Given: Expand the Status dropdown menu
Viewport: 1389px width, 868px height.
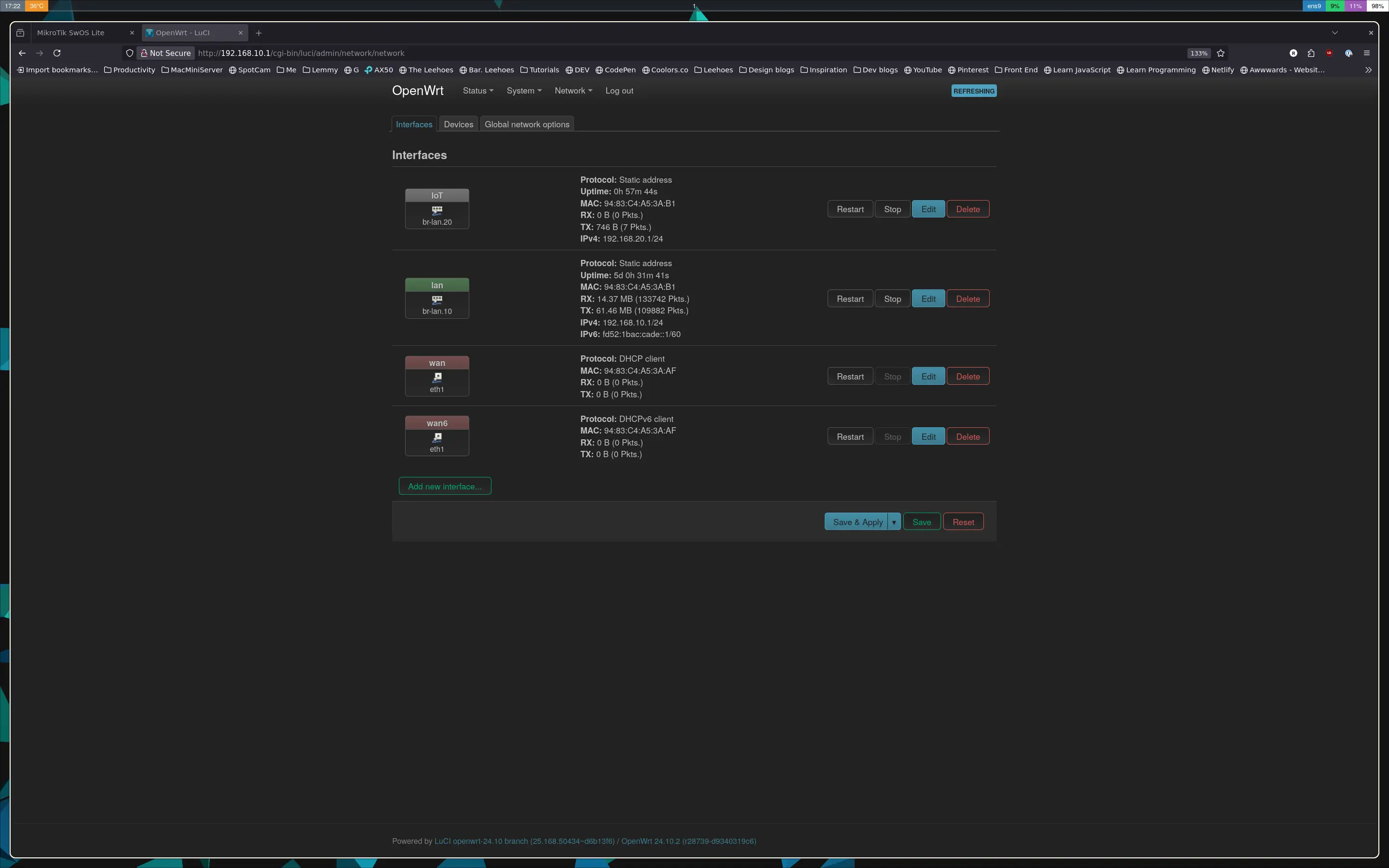Looking at the screenshot, I should (x=477, y=91).
